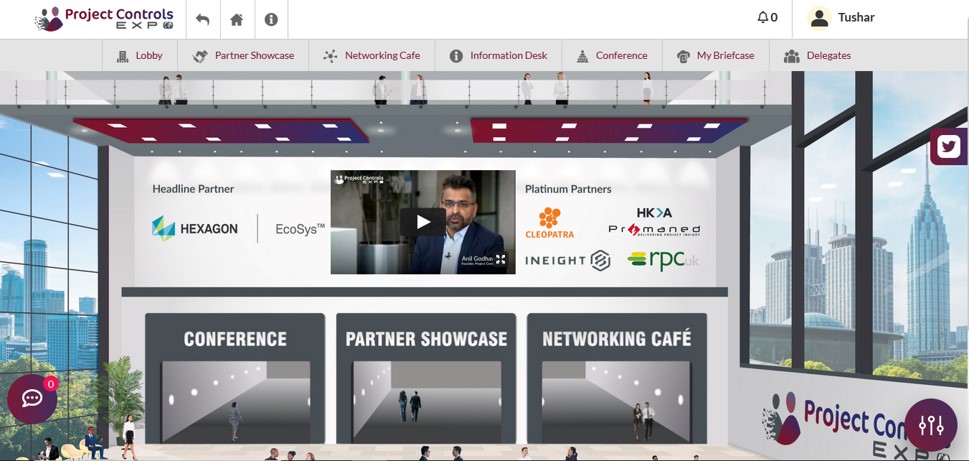Click the rpc uk partner logo
The width and height of the screenshot is (969, 461).
point(662,260)
